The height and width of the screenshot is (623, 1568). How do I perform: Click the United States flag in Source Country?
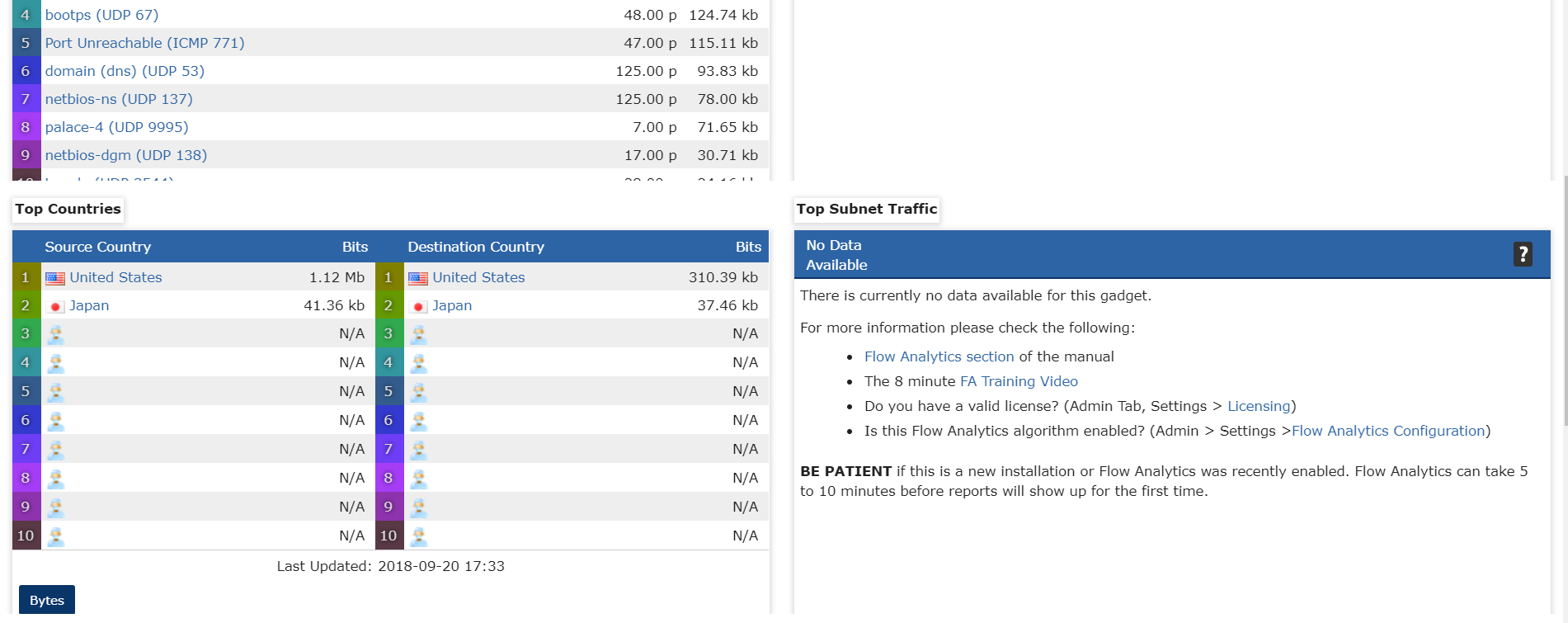pos(55,278)
